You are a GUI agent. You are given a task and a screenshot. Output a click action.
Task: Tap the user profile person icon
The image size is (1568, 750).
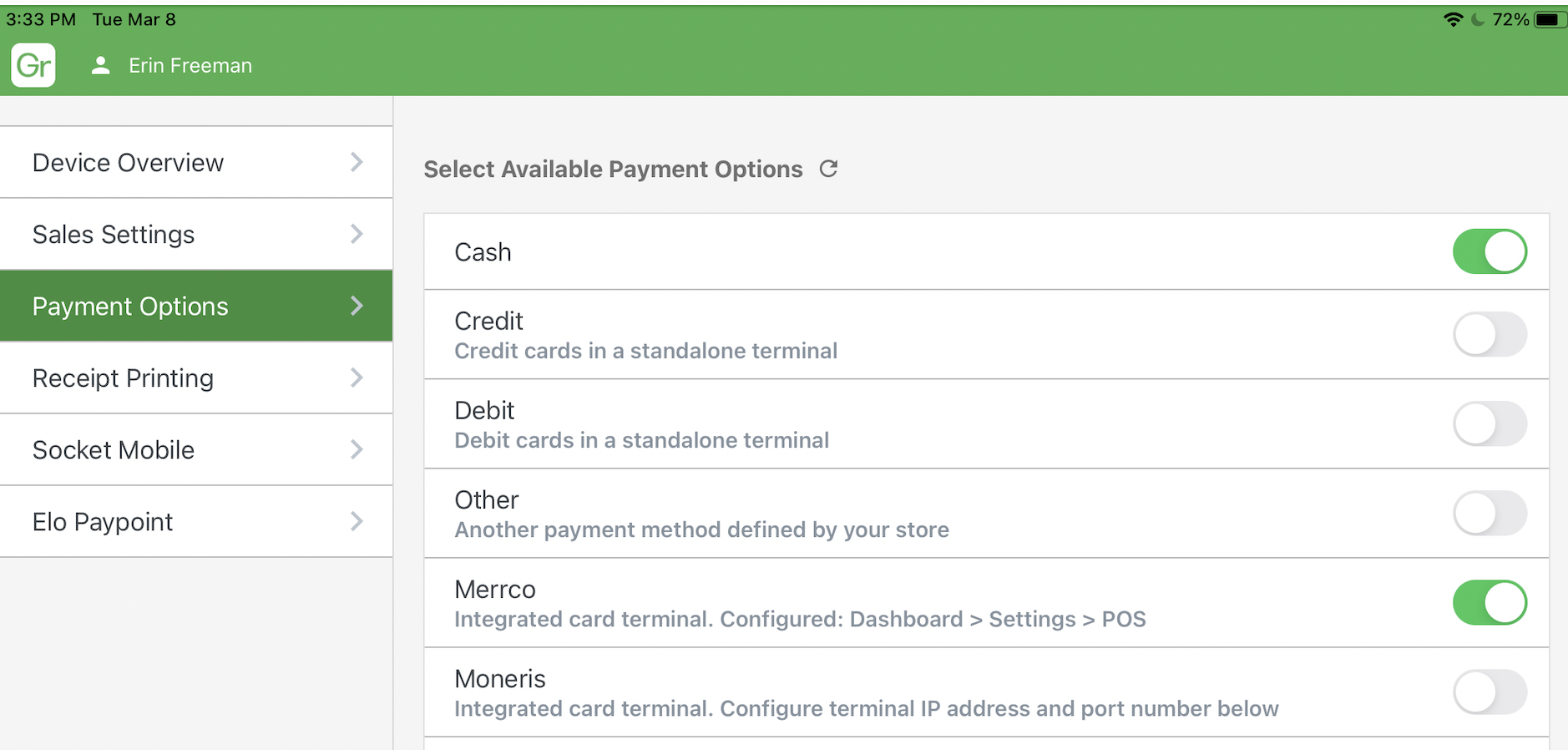100,65
